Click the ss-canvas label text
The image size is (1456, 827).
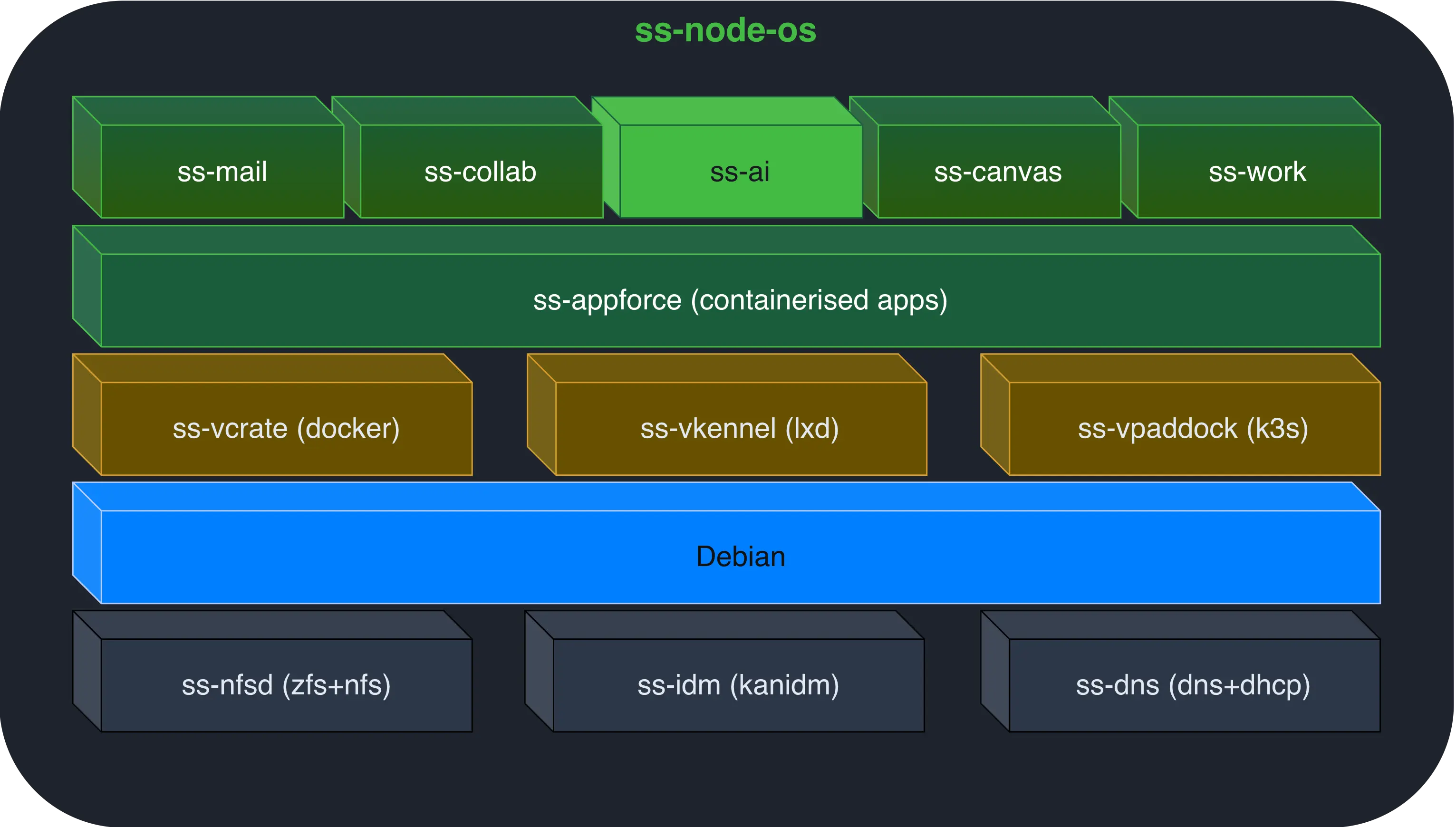pyautogui.click(x=998, y=172)
